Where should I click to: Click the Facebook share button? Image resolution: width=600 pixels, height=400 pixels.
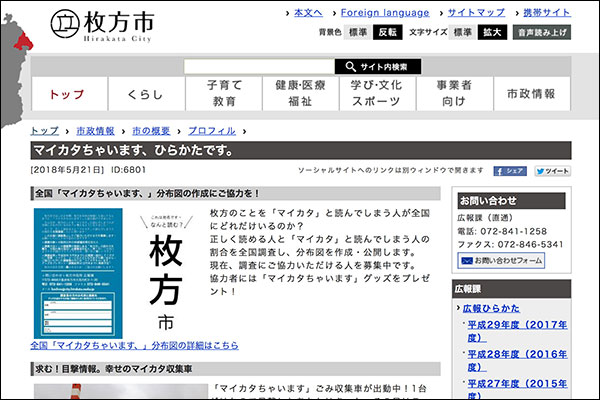510,171
